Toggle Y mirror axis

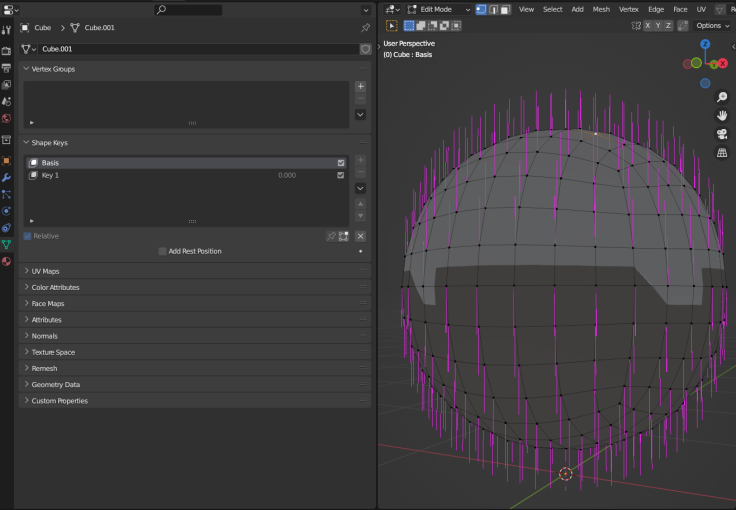(x=658, y=26)
